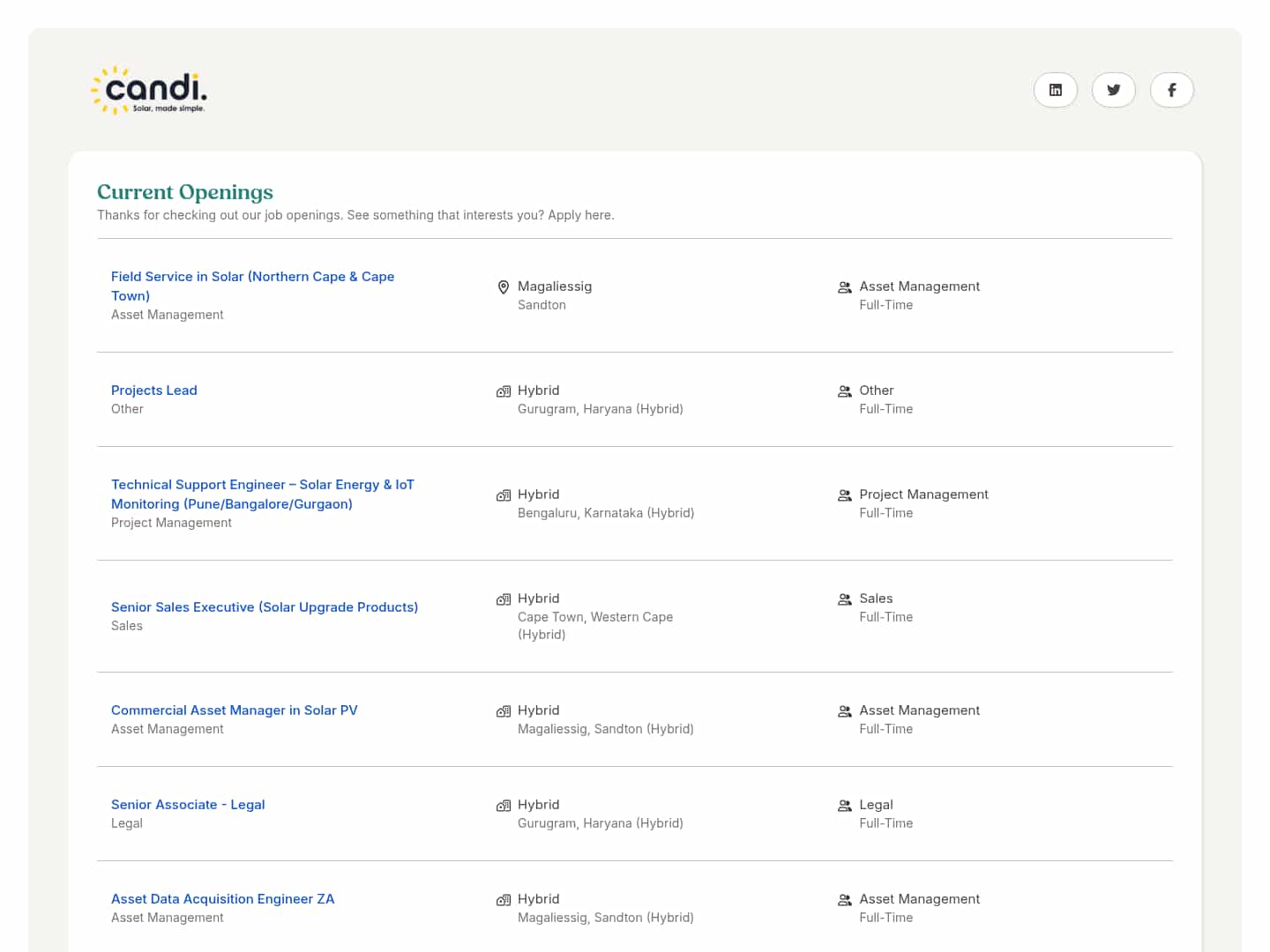Select the Senior Associate - Legal posting
Screen dimensions: 1270x952
coord(188,805)
